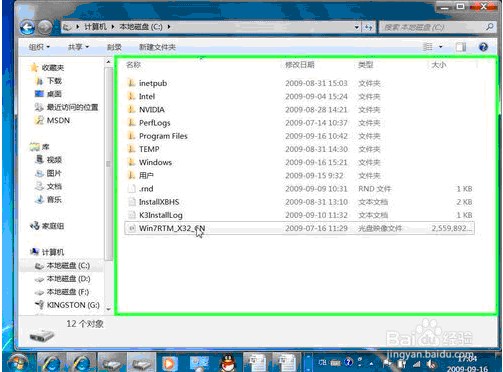Click the RND 文件 type cell
Screen dimensions: 503x372
375,189
